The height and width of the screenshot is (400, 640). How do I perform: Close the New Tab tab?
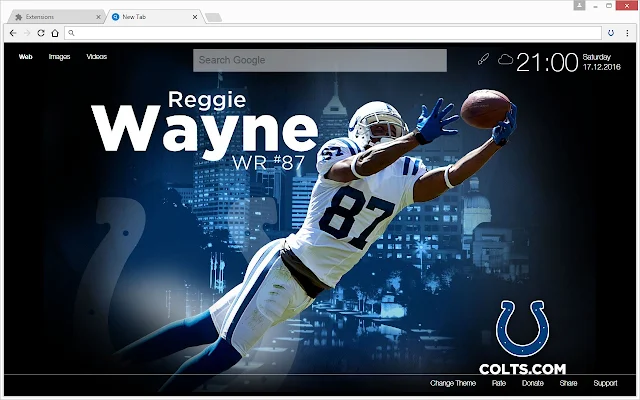195,17
